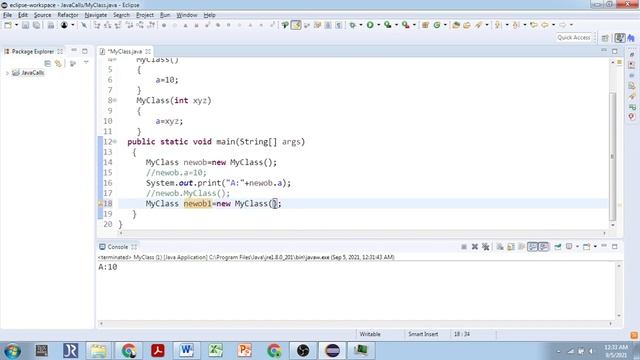The width and height of the screenshot is (640, 360).
Task: Toggle Skip All Breakpoints toolbar button
Action: pos(84,25)
